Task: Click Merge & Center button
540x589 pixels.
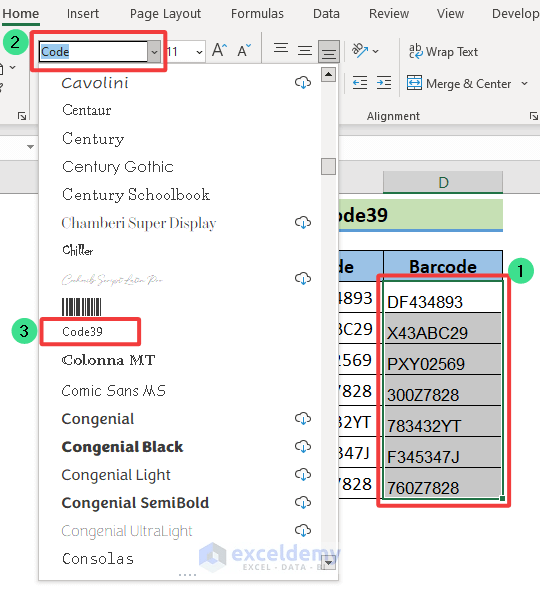Action: coord(459,83)
